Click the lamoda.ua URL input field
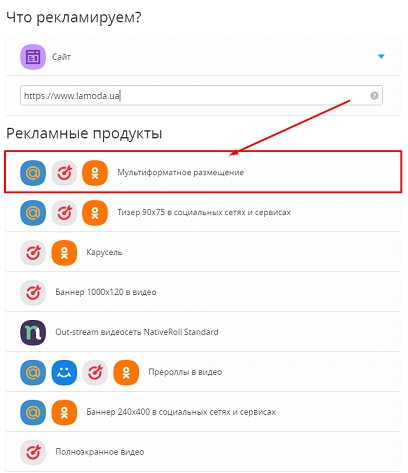The image size is (408, 473). 201,96
